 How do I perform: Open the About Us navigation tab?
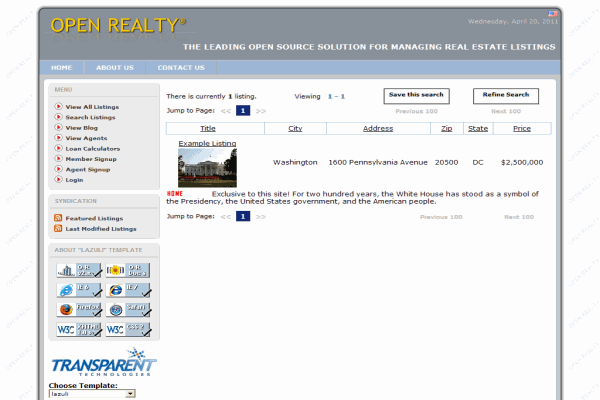point(115,67)
